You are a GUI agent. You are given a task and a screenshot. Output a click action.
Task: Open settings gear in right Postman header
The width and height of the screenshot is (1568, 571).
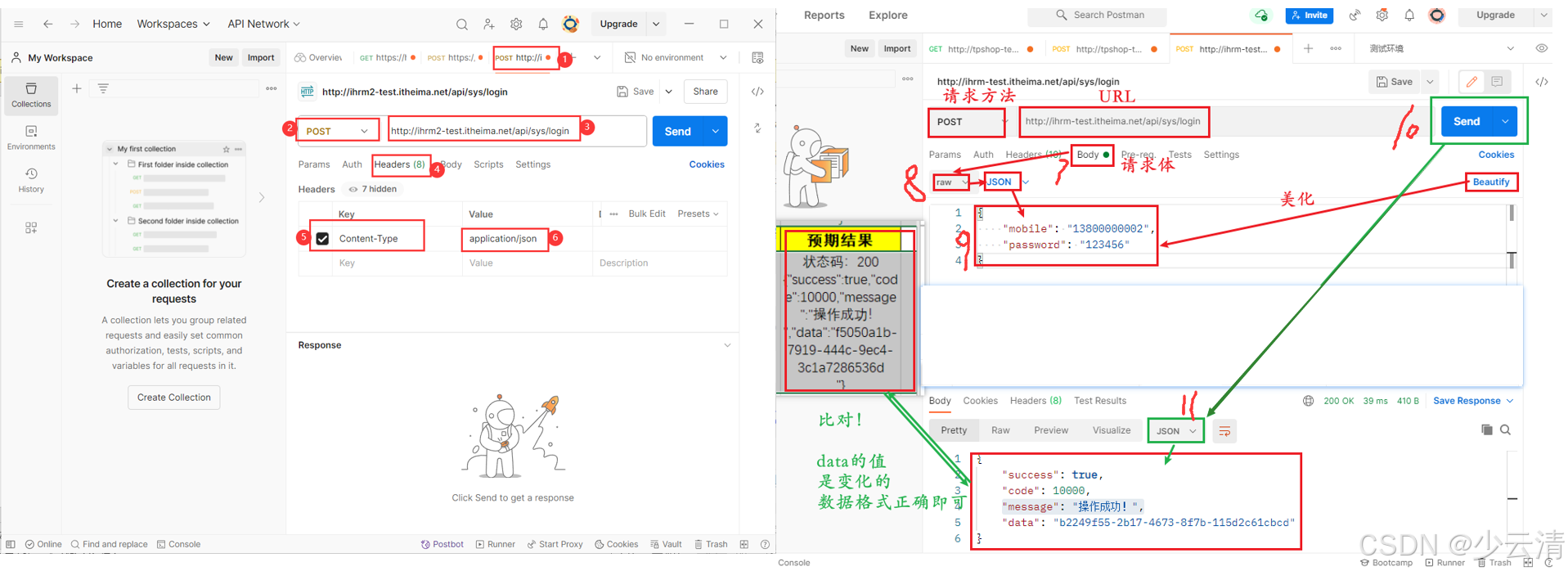(x=1382, y=16)
